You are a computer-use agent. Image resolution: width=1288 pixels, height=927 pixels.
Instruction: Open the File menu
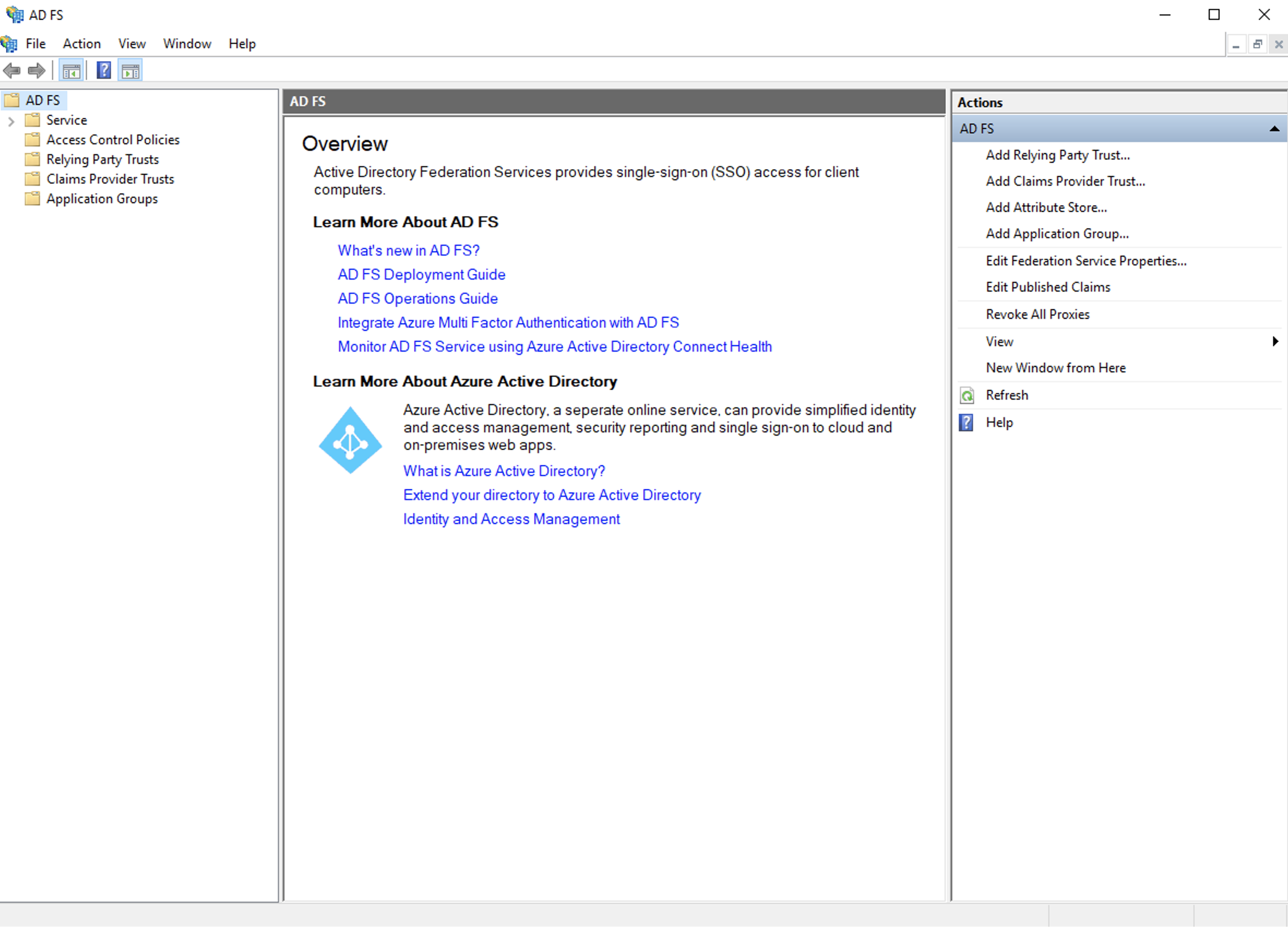(x=35, y=44)
